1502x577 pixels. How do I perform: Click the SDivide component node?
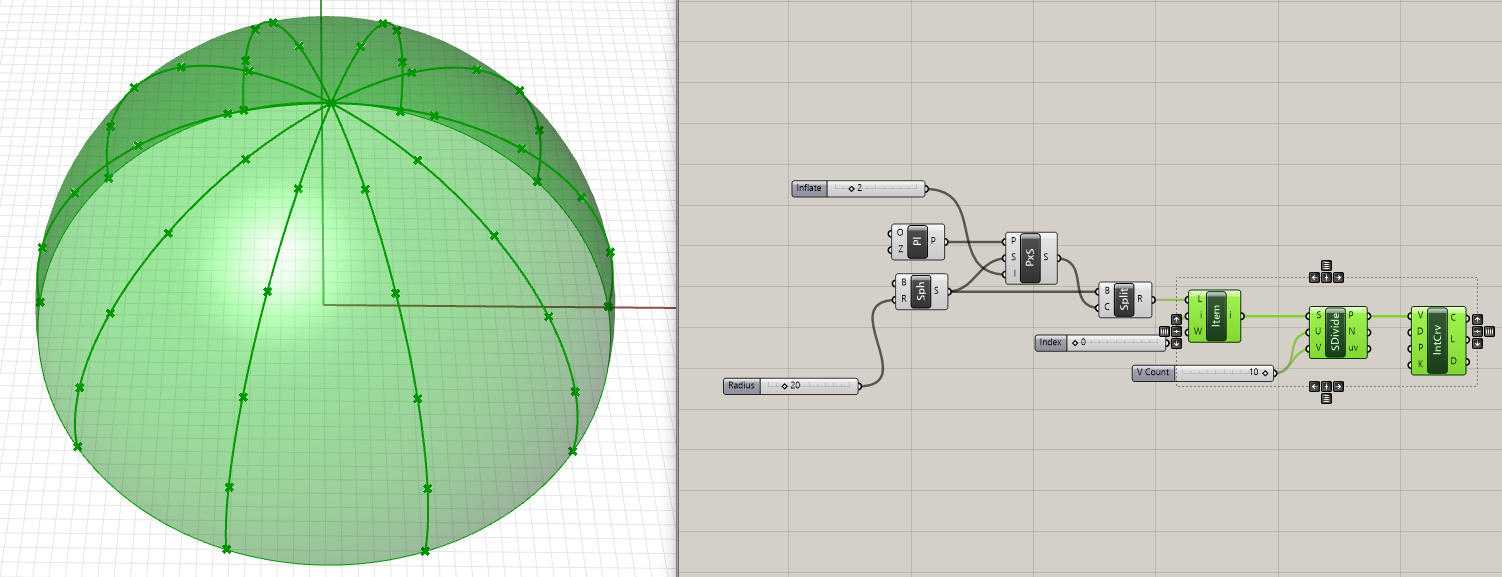coord(1335,332)
